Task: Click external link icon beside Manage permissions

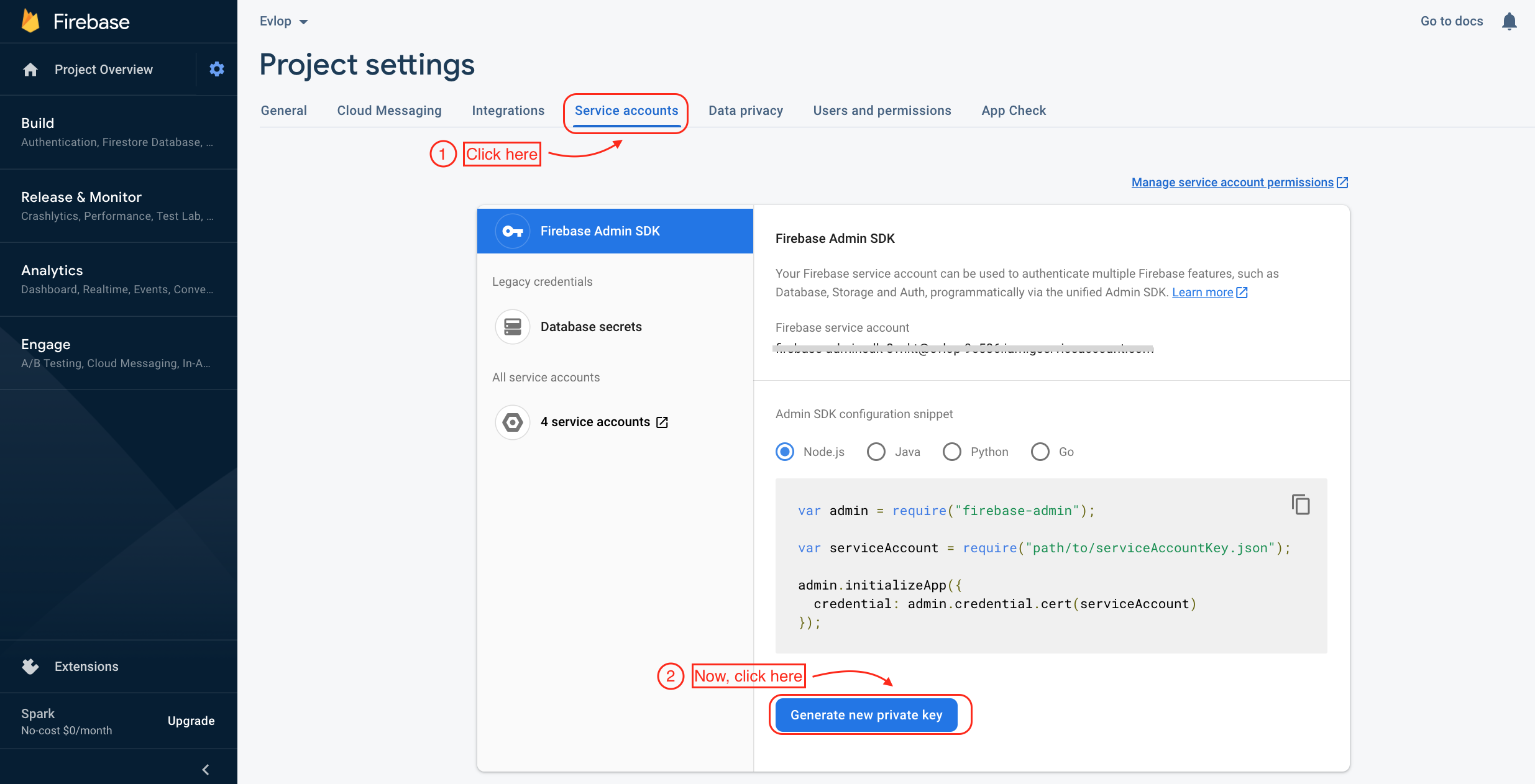Action: (1342, 183)
